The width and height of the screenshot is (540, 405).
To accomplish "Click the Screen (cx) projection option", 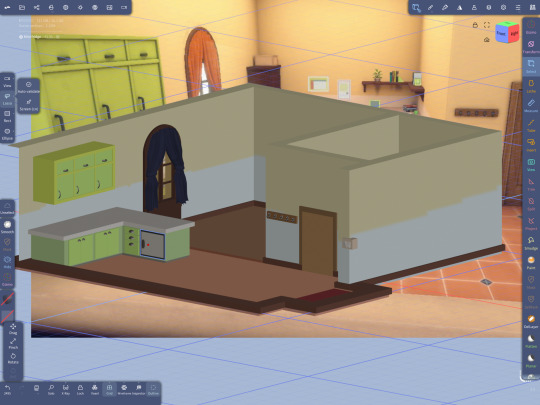I will (x=29, y=104).
